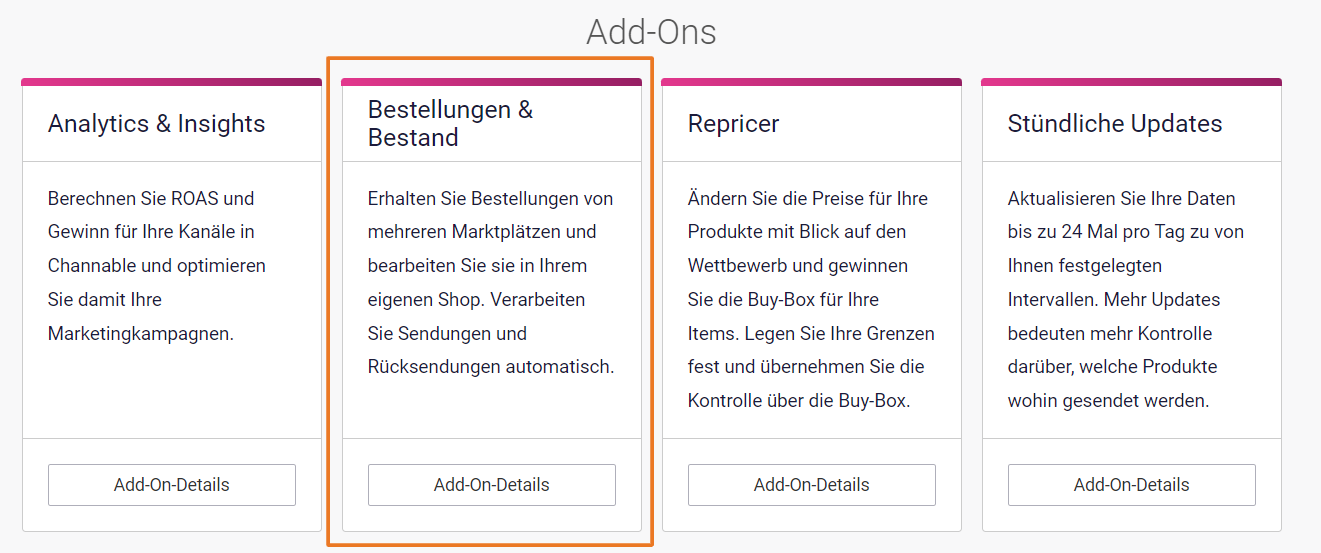Viewport: 1321px width, 553px height.
Task: Click the pink bar atop Stündliche Updates card
Action: tap(1132, 82)
